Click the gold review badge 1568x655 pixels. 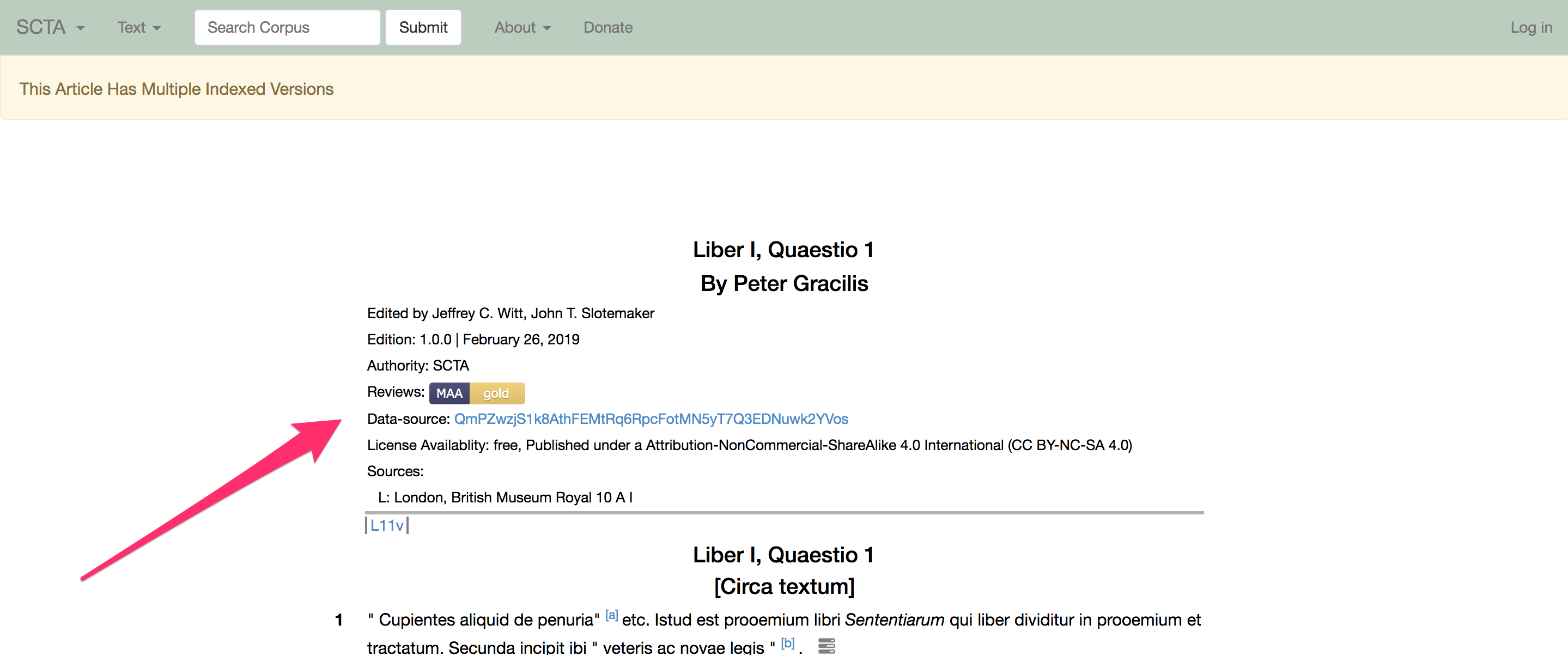[x=496, y=393]
